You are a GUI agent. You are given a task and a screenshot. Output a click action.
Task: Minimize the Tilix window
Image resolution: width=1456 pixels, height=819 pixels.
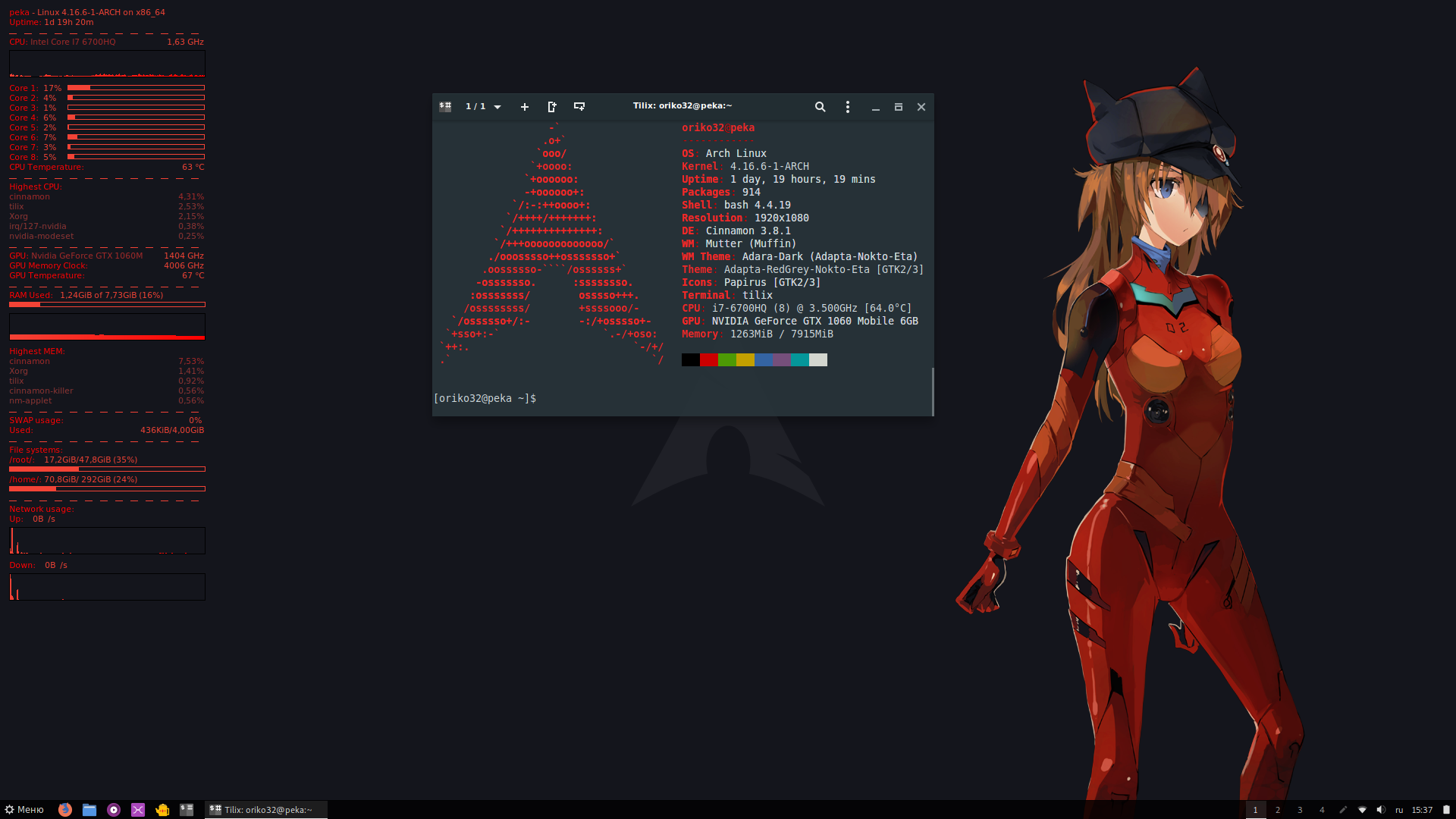(876, 107)
